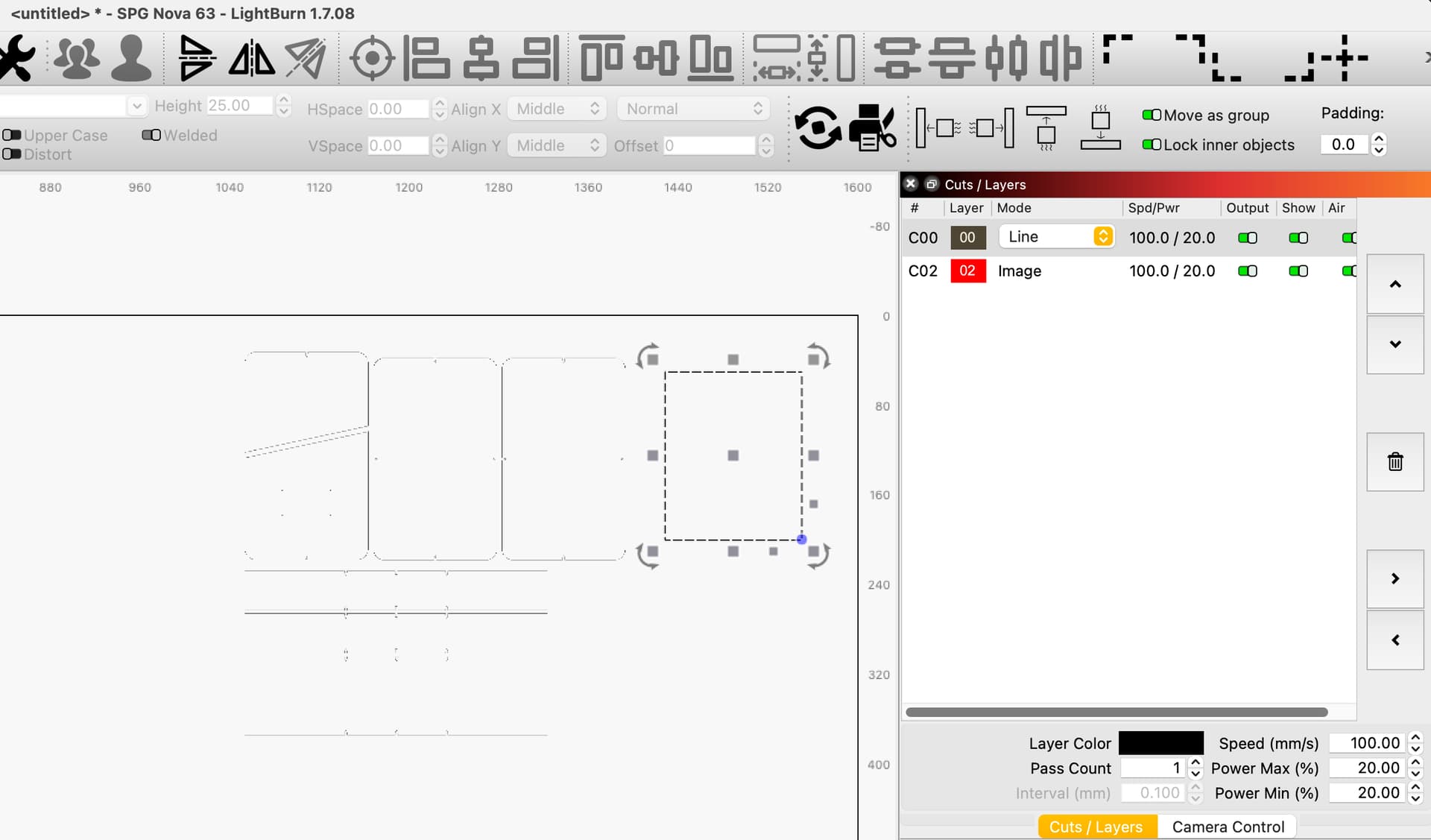Move selection to upper-left corner
The width and height of the screenshot is (1431, 840).
1117,49
